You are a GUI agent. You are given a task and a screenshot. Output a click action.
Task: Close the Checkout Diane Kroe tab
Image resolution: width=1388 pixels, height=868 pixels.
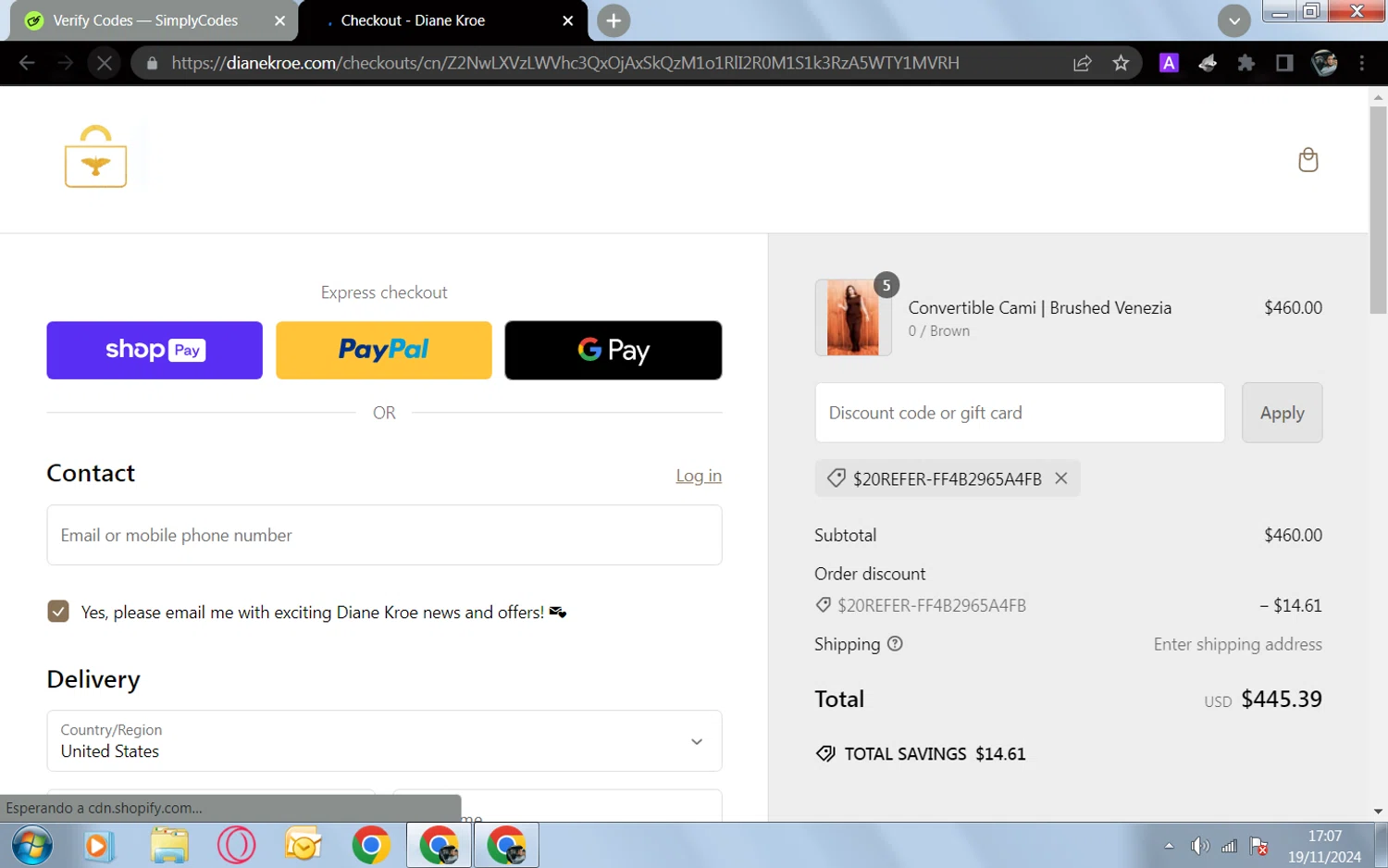567,20
